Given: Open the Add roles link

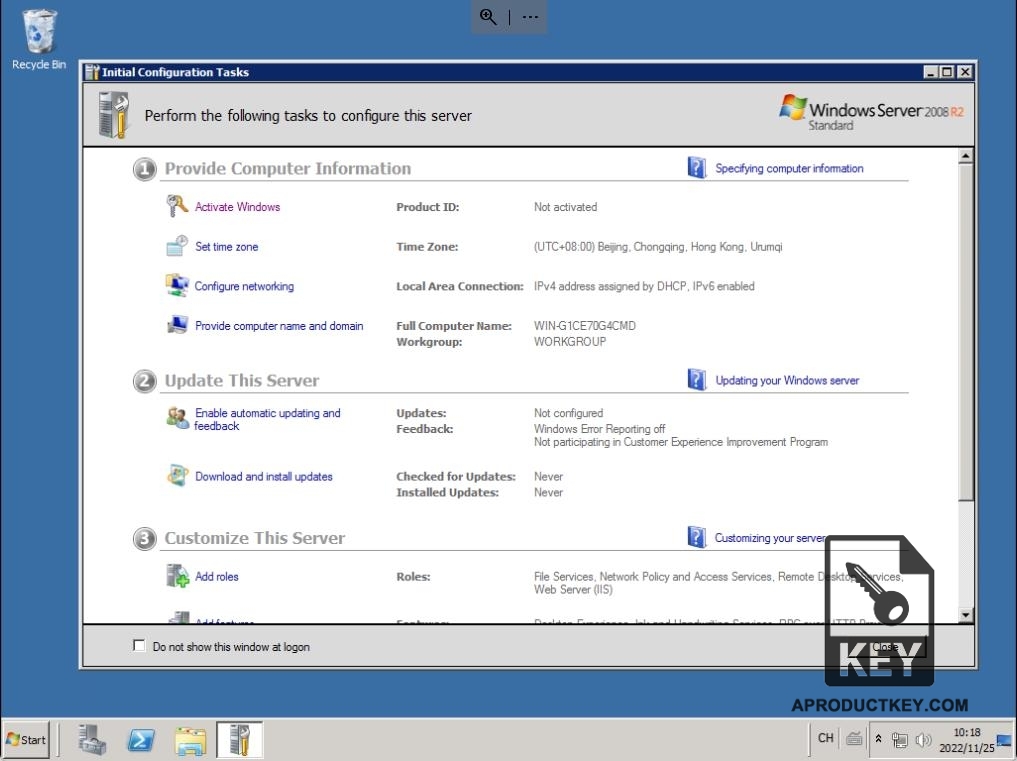Looking at the screenshot, I should (x=217, y=576).
